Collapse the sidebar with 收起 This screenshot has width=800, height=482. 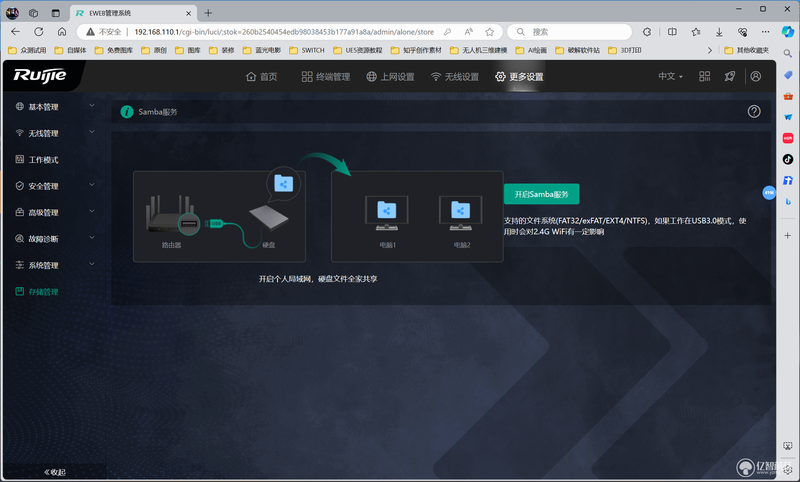click(55, 472)
